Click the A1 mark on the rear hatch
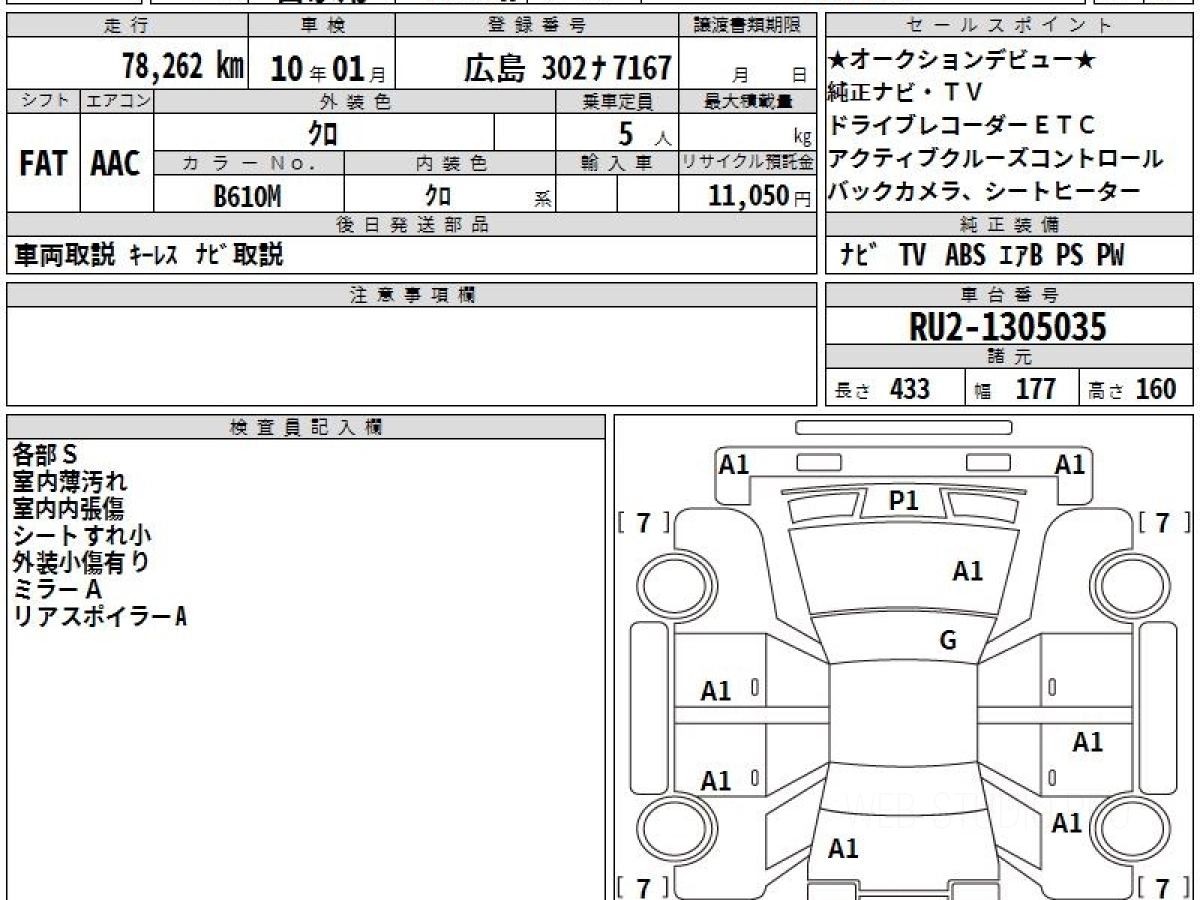1200x900 pixels. (x=843, y=849)
